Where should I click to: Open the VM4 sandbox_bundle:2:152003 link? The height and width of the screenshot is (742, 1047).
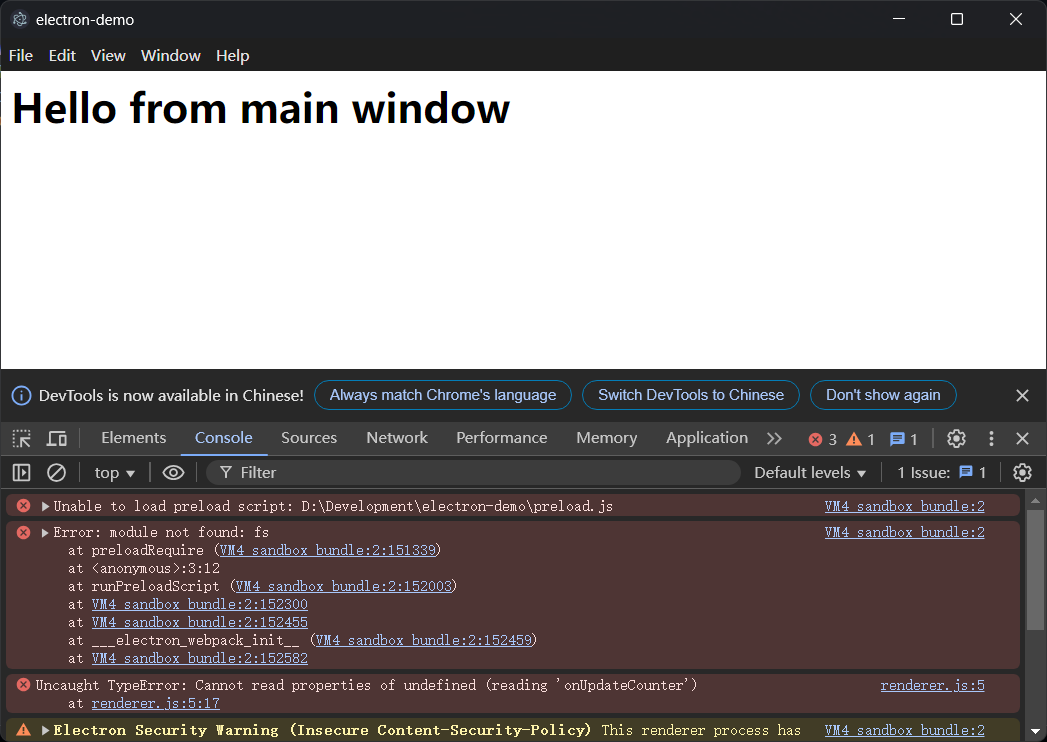344,586
